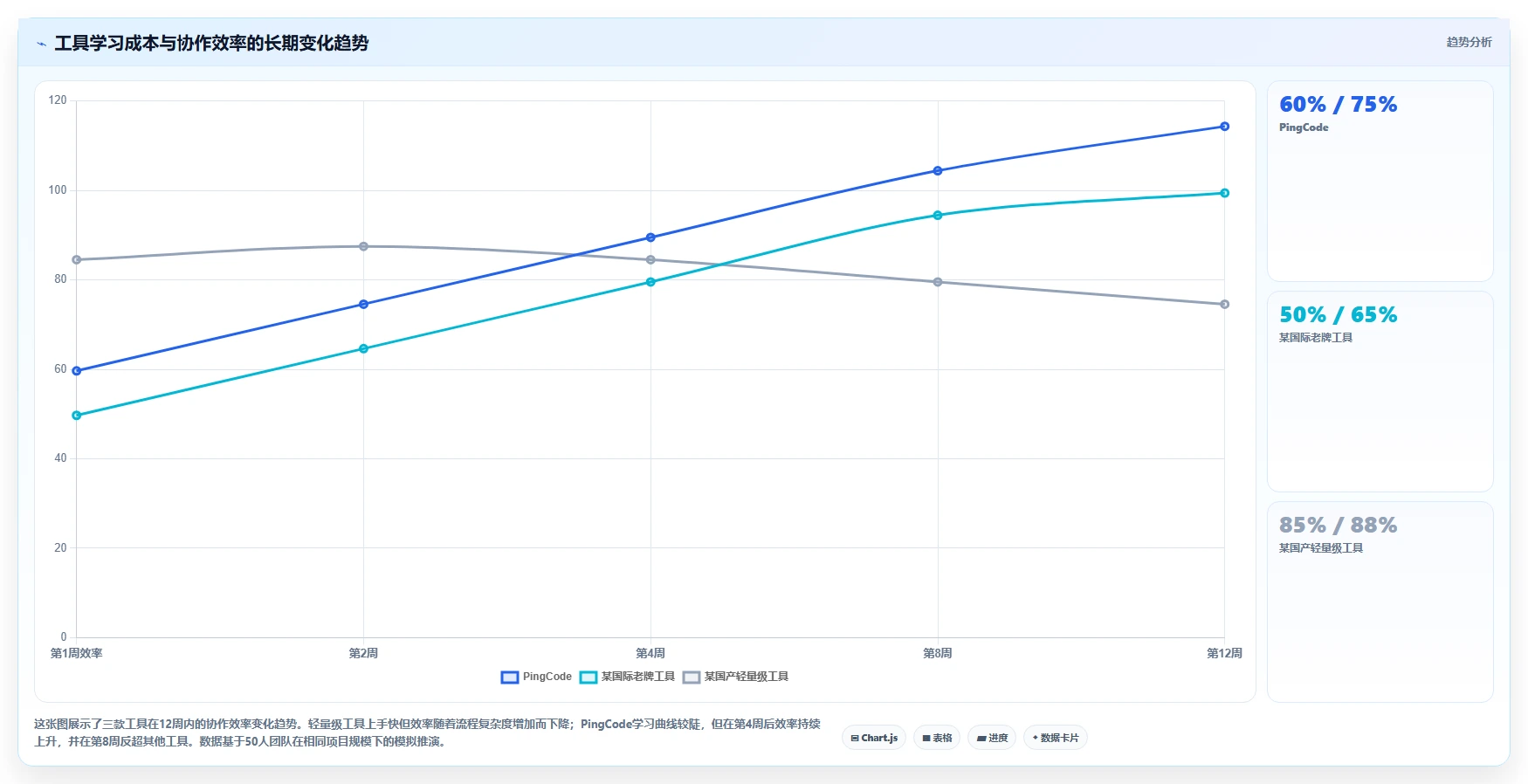The image size is (1528, 784).
Task: Click the 数据卡片 tag
Action: (1056, 738)
